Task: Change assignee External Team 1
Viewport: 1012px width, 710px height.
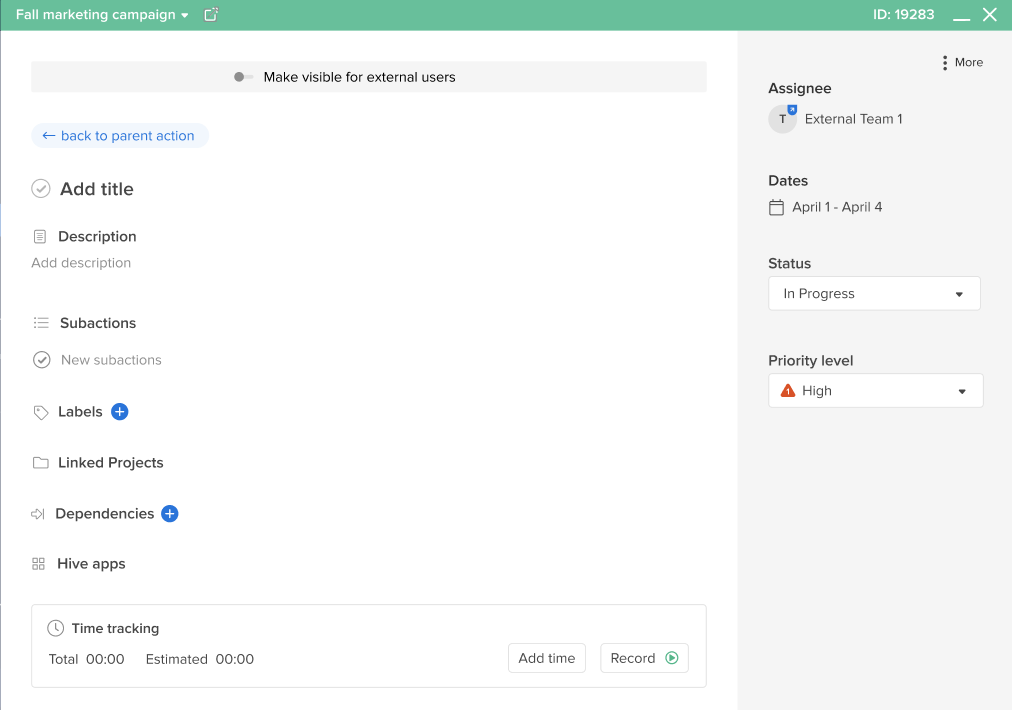Action: click(x=853, y=119)
